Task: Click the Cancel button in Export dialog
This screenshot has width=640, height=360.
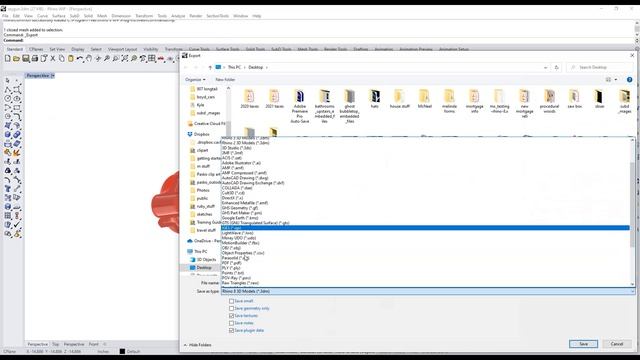Action: pyautogui.click(x=617, y=344)
